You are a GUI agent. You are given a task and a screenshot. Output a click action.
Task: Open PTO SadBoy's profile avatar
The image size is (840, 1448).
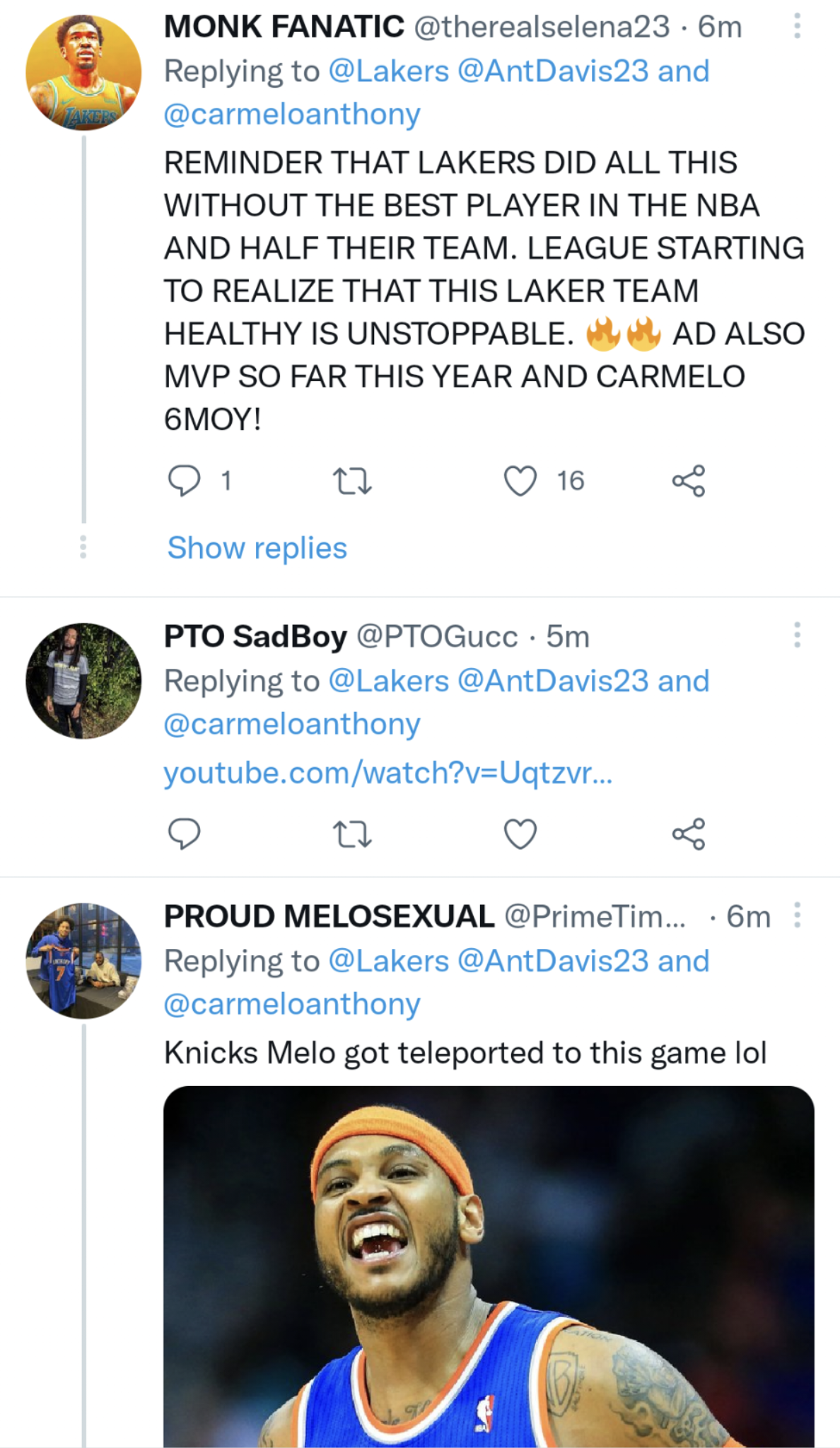[83, 681]
